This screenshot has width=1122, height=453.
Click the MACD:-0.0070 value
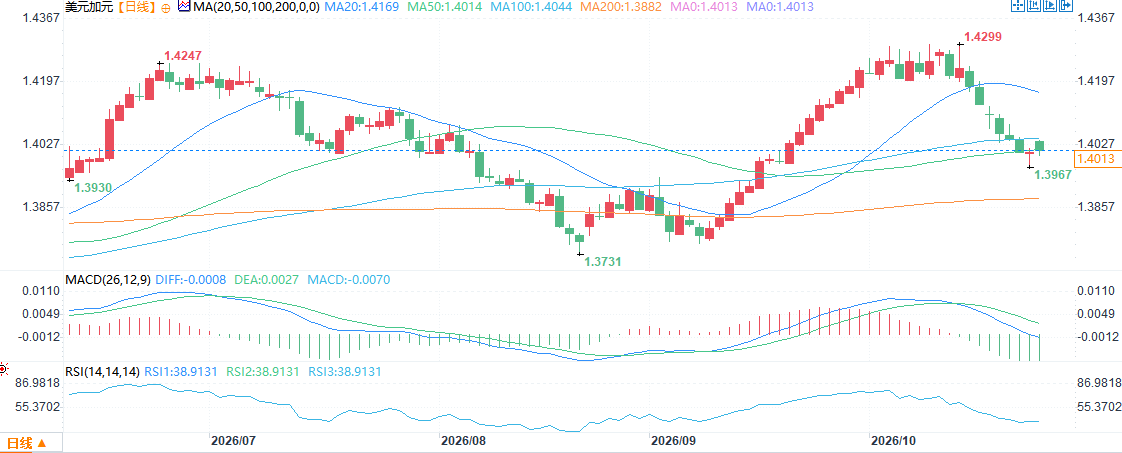point(349,280)
